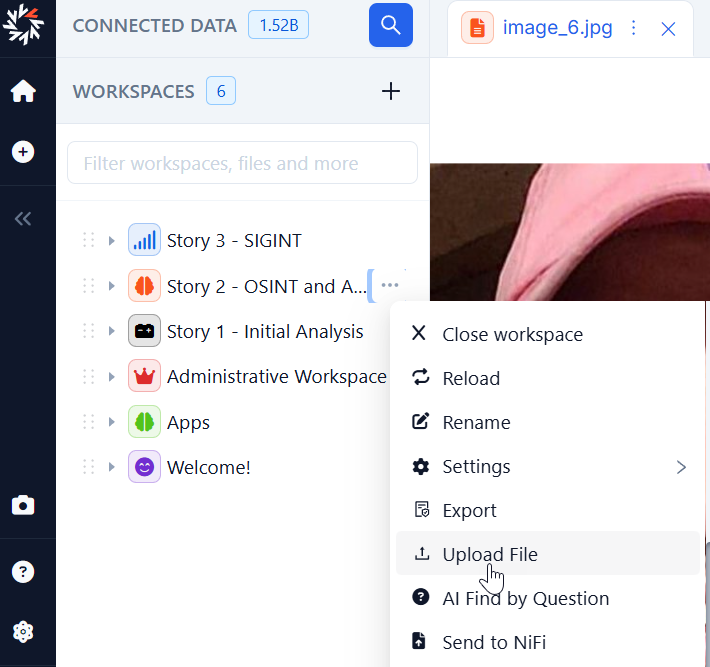This screenshot has width=710, height=667.
Task: Close the image_6.jpg tab
Action: point(669,29)
